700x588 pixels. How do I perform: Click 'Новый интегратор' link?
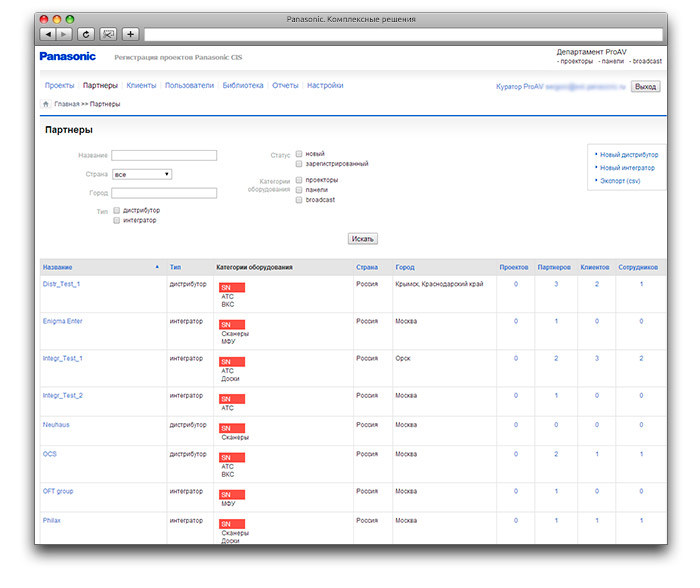tap(627, 168)
